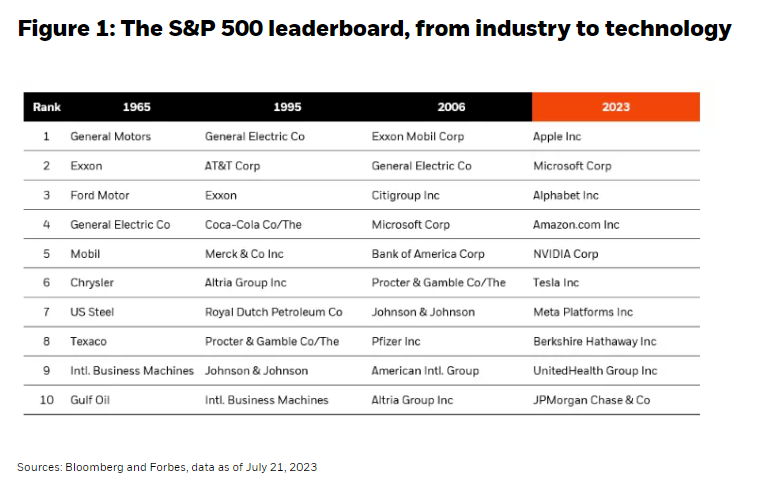Screen dimensions: 771x490
Task: Click the NVIDIA Corp entry
Action: [565, 254]
